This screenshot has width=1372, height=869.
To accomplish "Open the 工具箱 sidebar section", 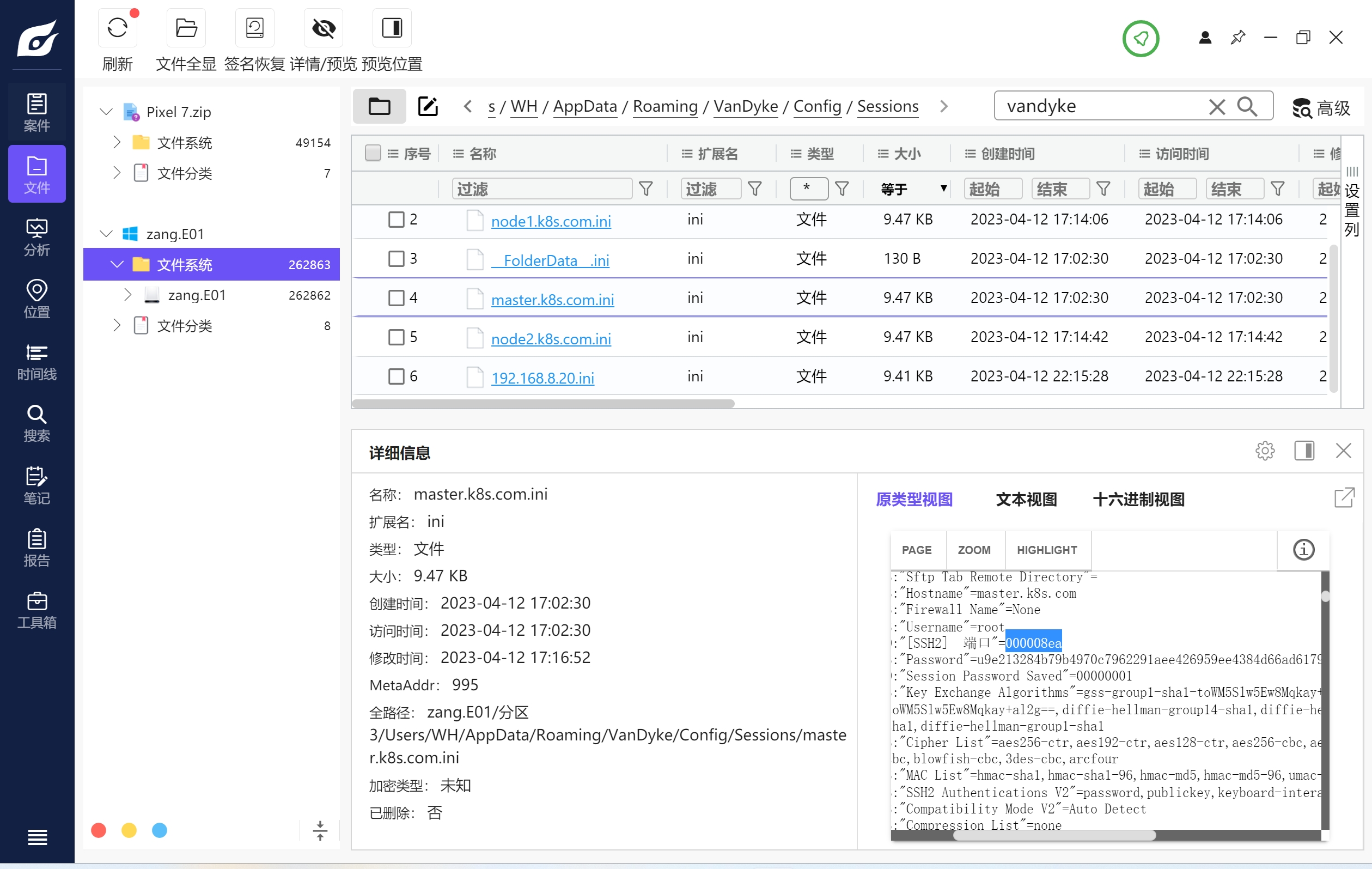I will pos(37,609).
